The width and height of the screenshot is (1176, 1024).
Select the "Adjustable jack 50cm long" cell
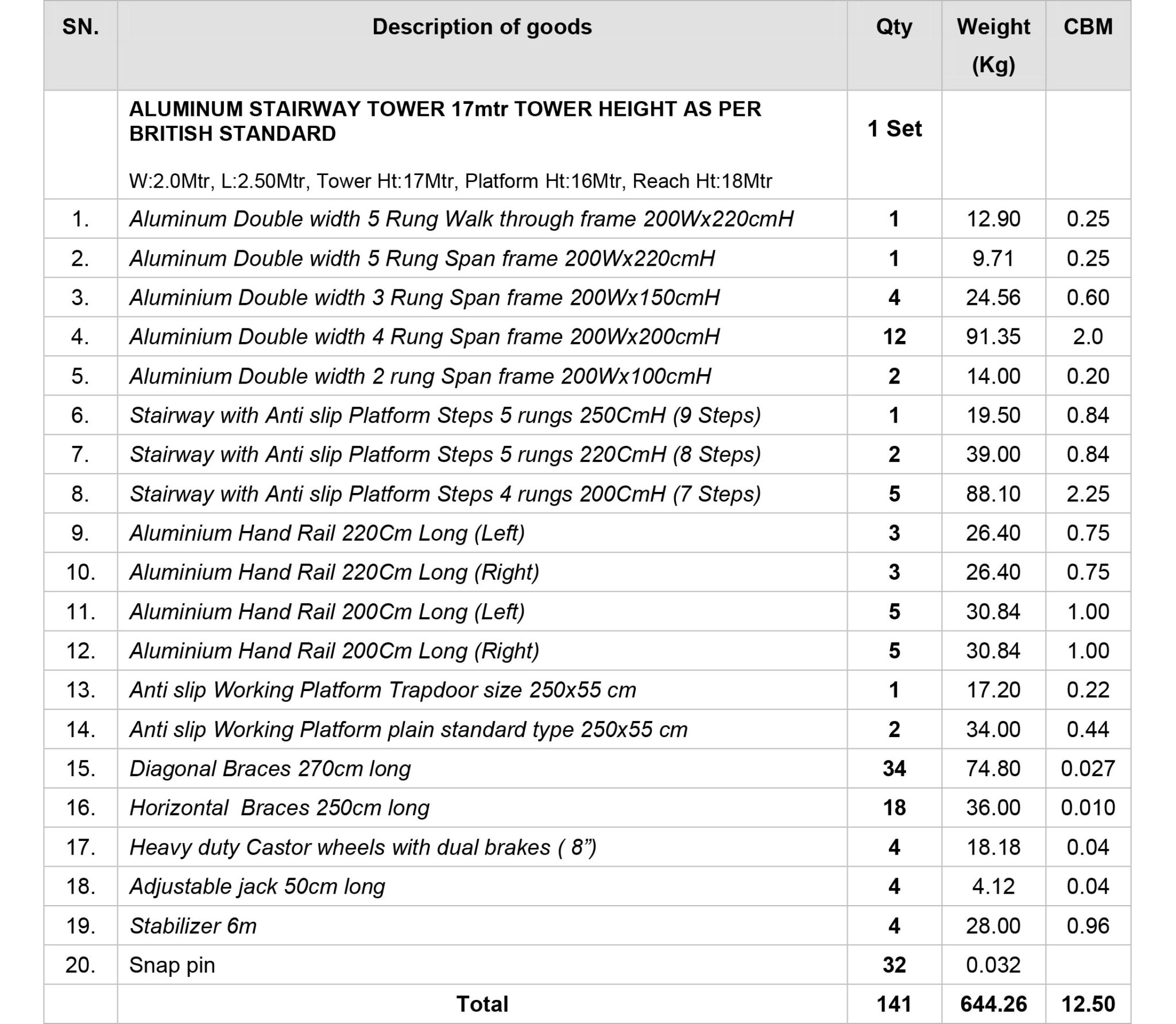(x=257, y=886)
